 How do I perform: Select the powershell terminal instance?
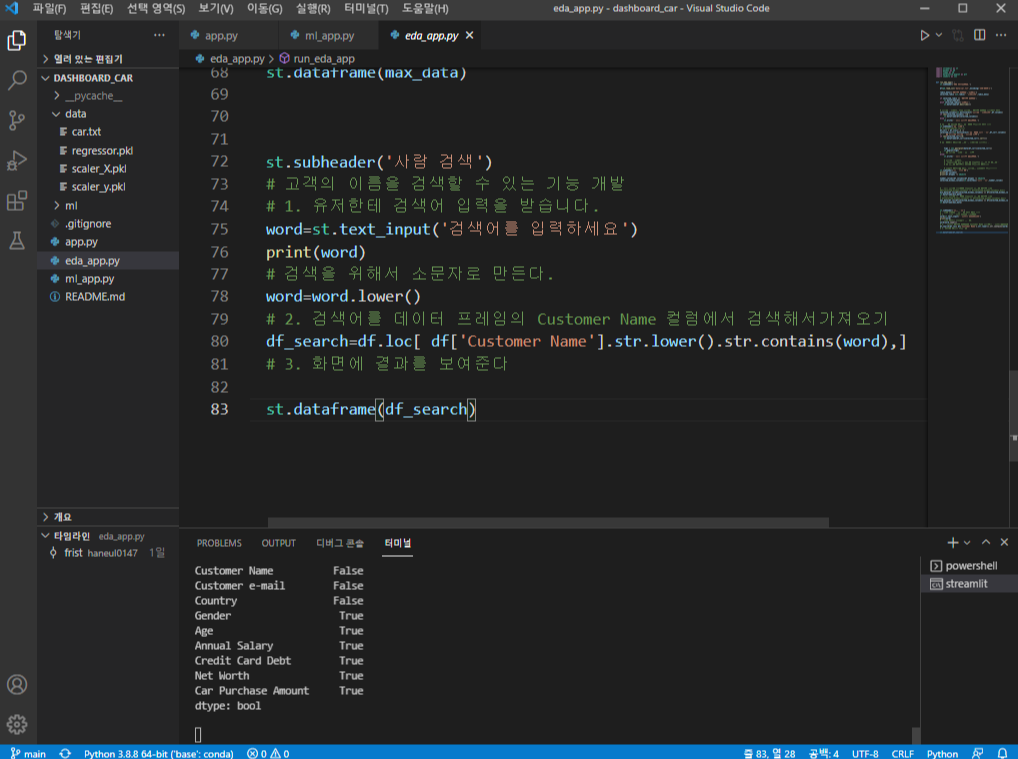(969, 566)
